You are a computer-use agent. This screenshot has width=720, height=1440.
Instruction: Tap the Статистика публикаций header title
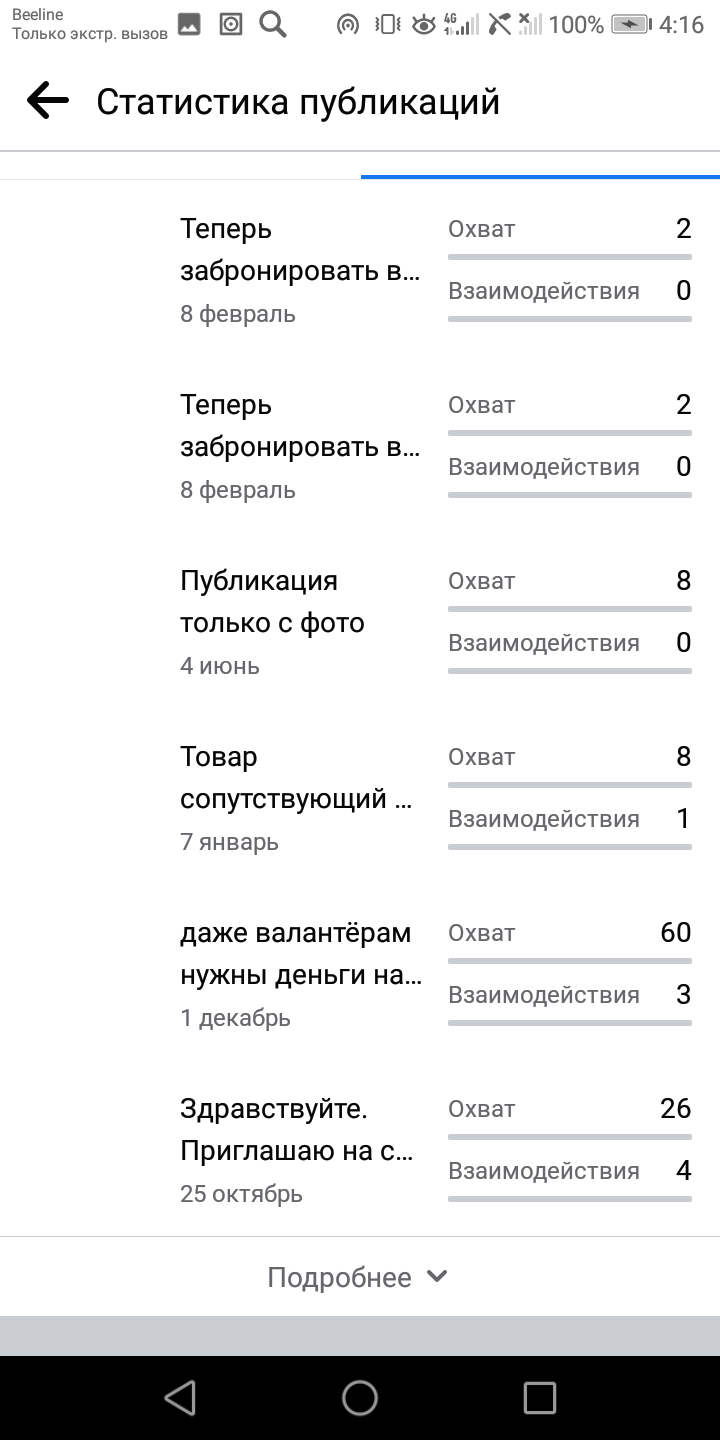[298, 102]
